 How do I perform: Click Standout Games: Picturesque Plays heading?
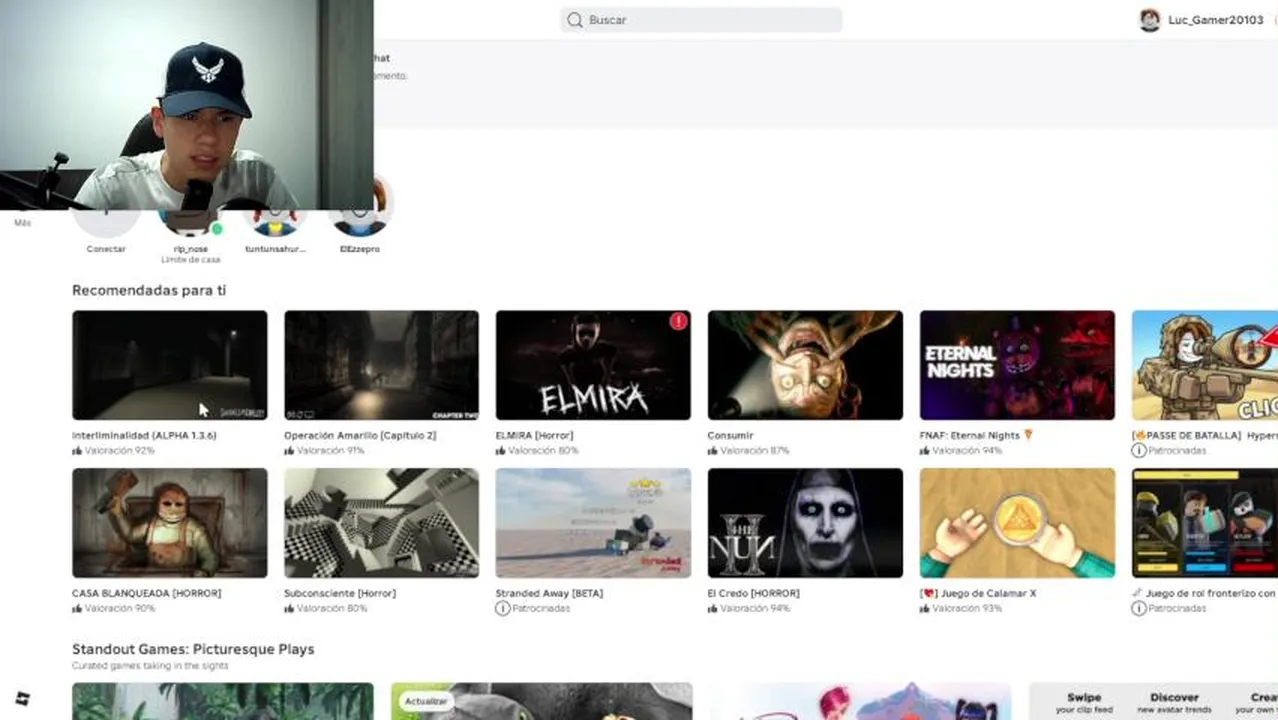tap(193, 649)
